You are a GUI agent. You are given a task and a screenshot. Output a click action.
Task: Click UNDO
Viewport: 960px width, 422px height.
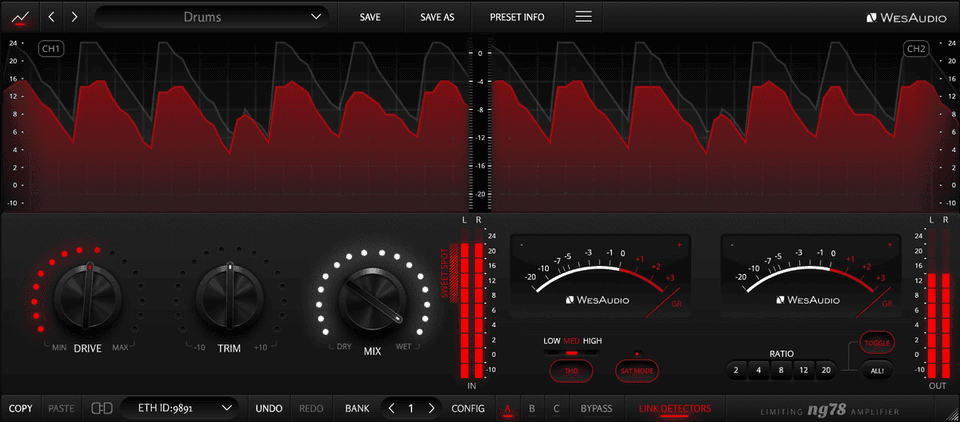[269, 408]
